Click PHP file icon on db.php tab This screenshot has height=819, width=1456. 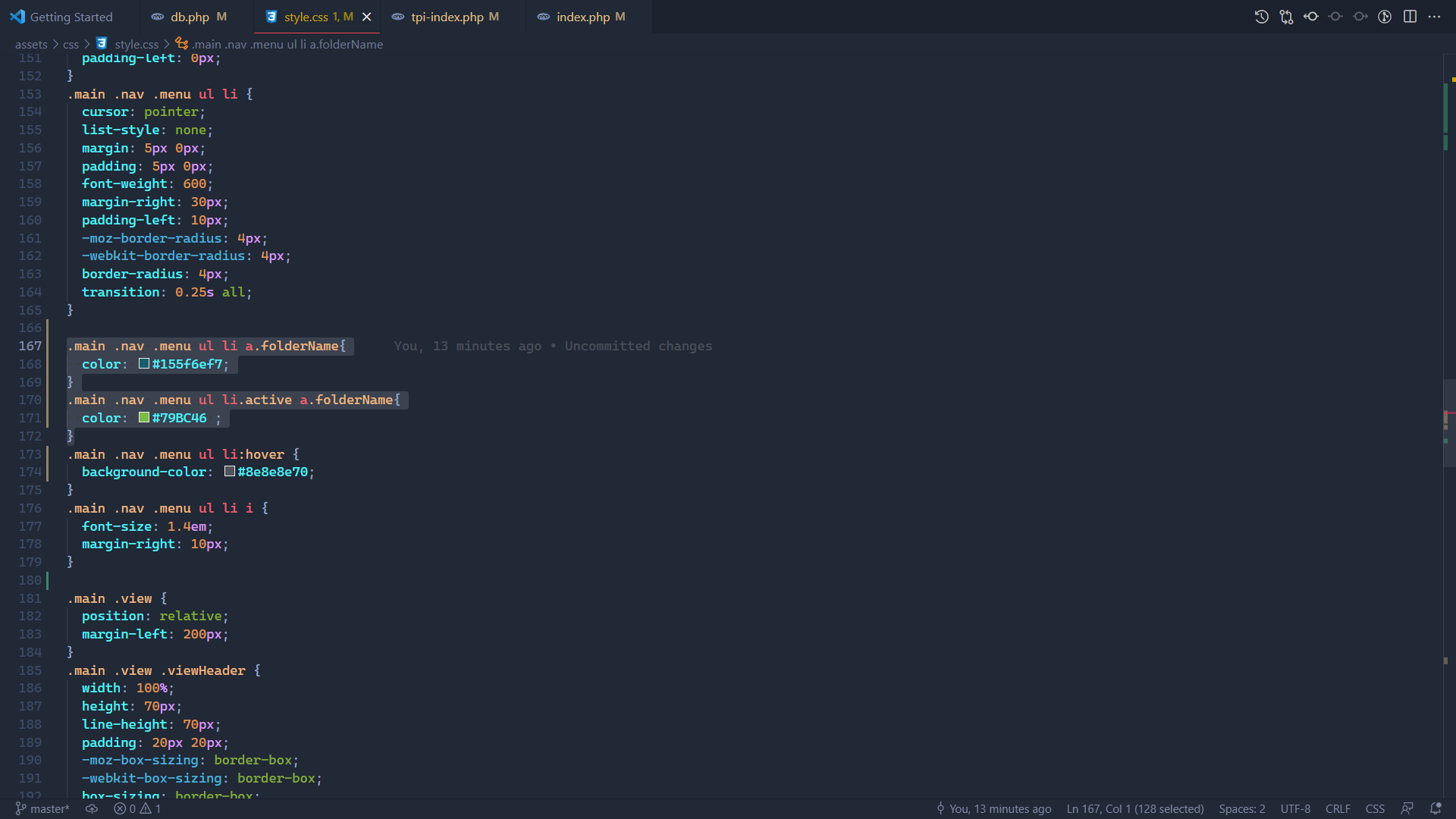[157, 17]
